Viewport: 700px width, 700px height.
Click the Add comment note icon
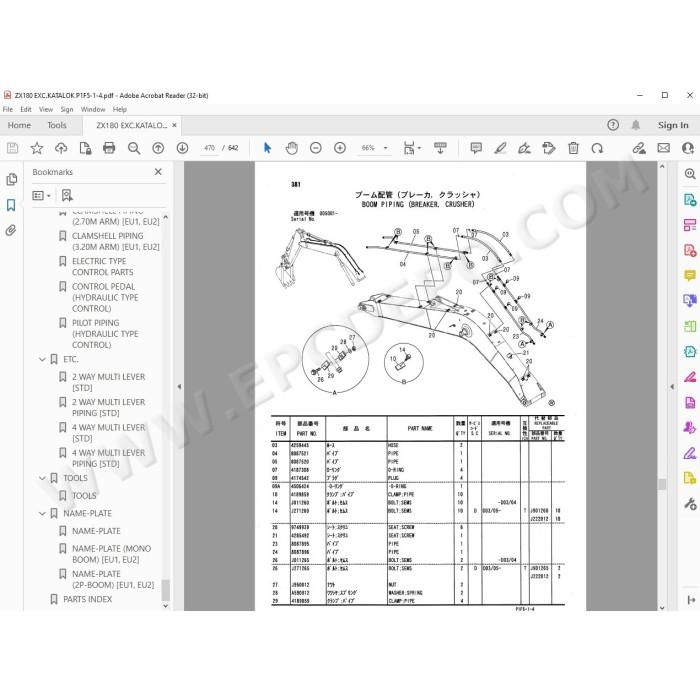[x=476, y=148]
